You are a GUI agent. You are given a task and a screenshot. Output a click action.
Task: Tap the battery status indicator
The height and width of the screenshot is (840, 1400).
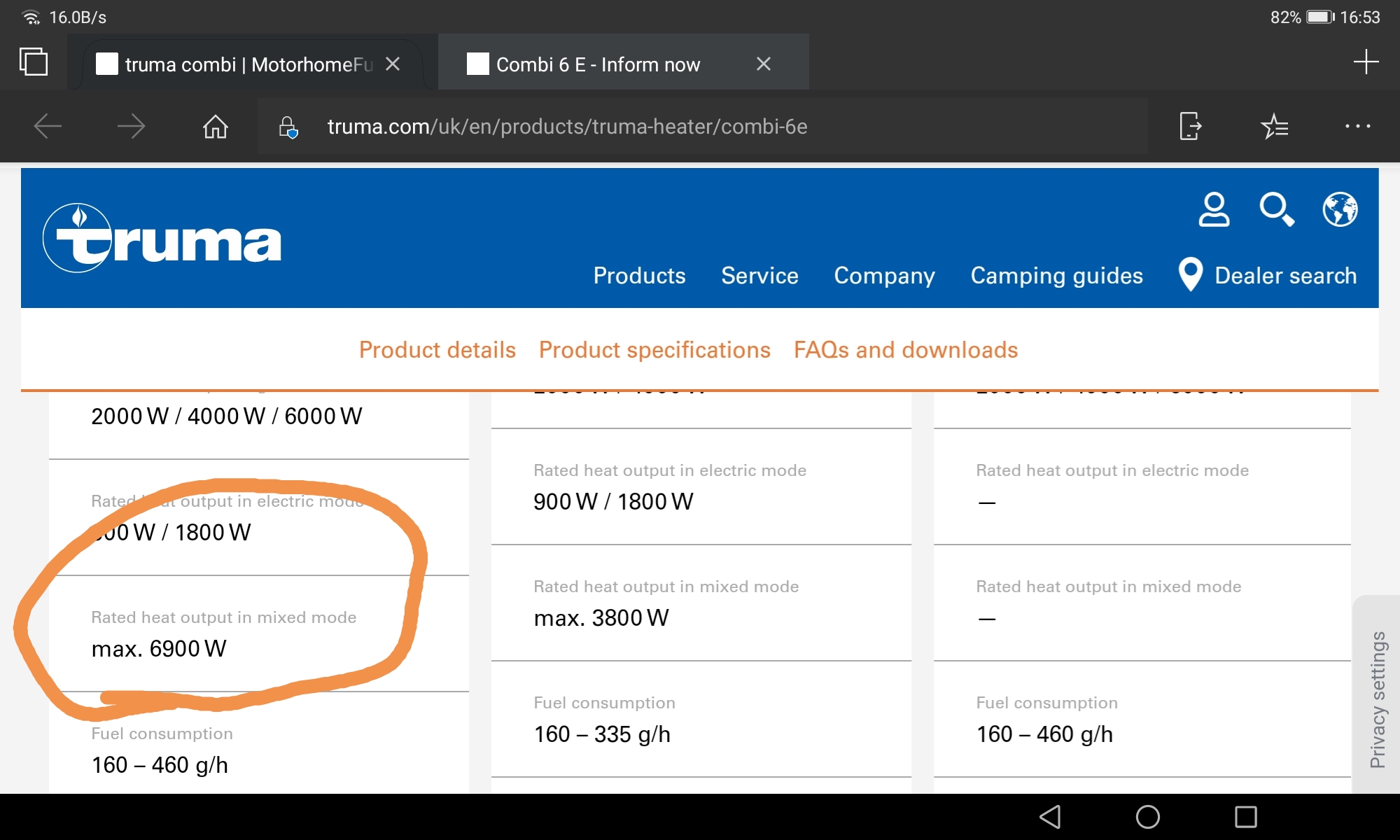click(1320, 17)
